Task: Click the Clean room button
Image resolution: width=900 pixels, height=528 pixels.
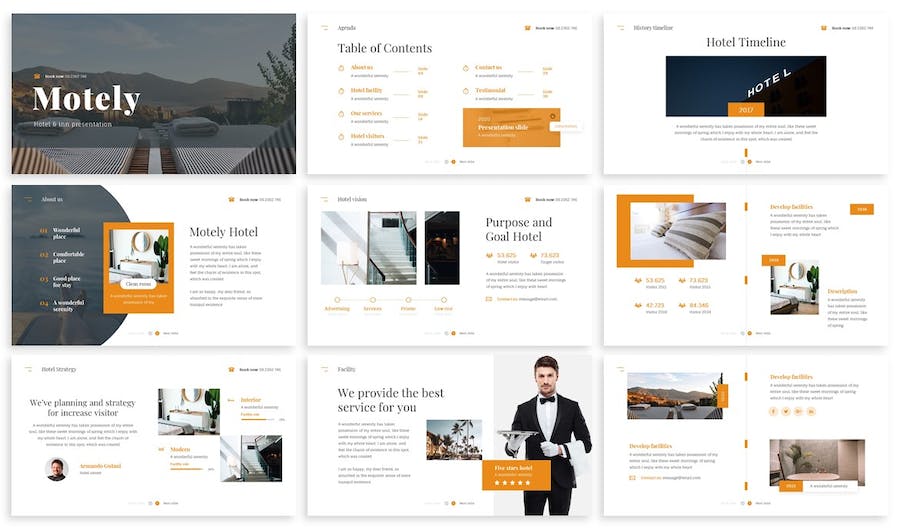Action: click(138, 284)
